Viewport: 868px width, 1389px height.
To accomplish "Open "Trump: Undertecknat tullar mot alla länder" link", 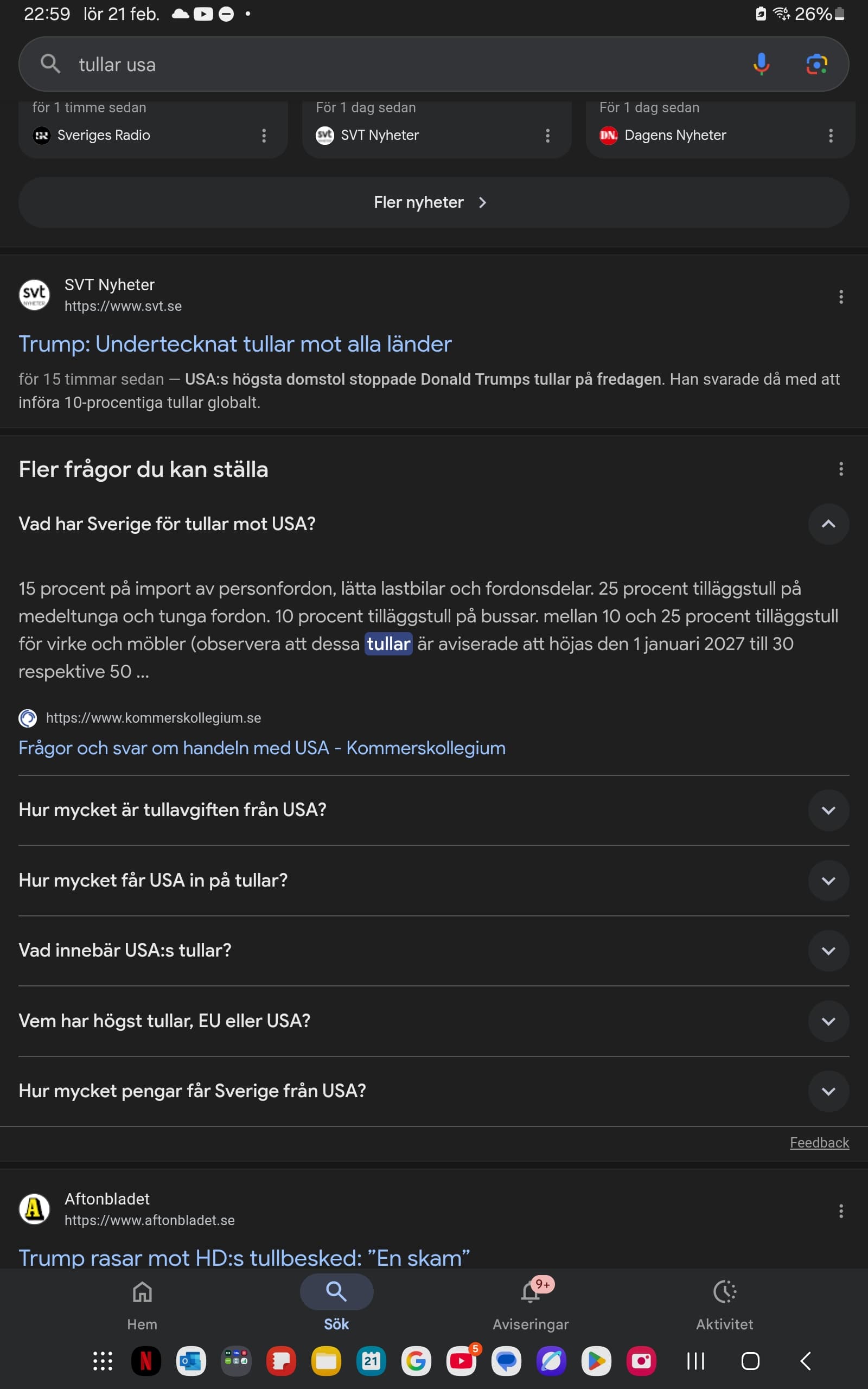I will point(235,344).
